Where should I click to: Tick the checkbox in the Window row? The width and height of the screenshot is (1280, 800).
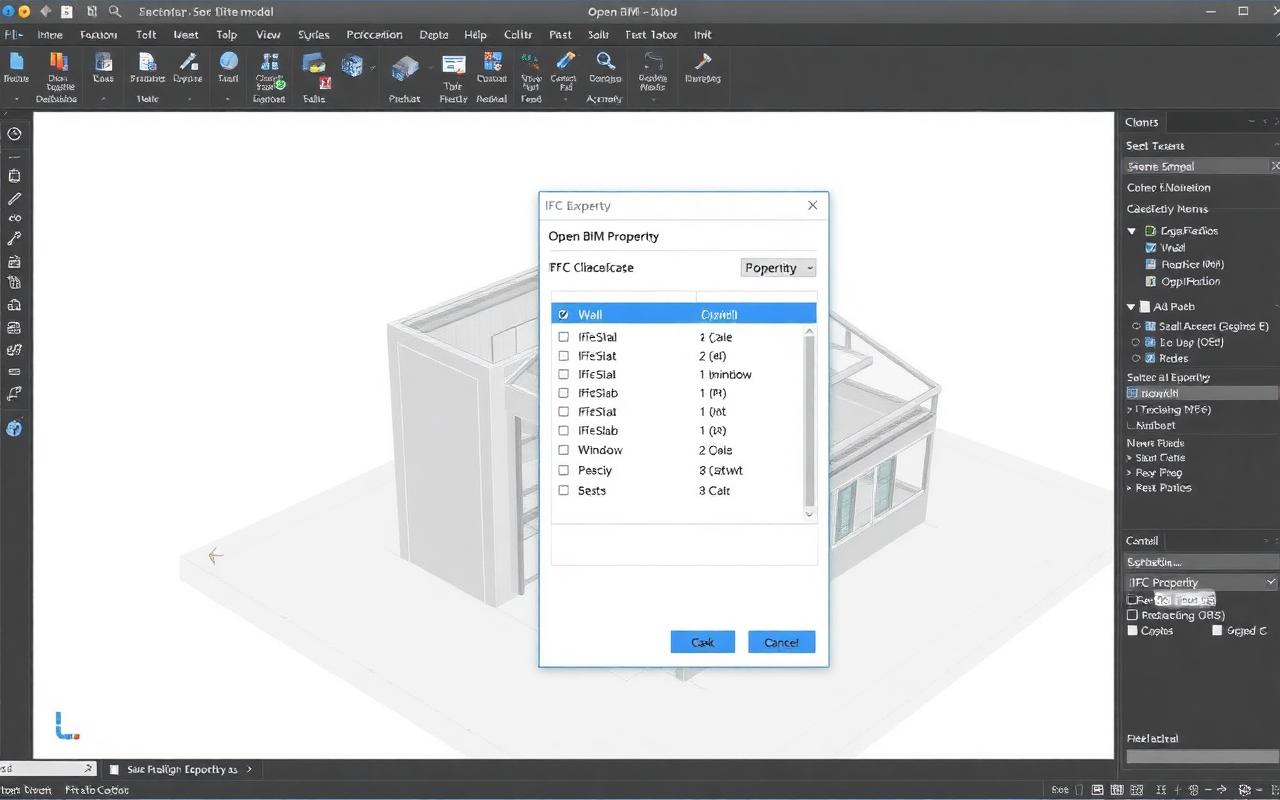[x=564, y=451]
